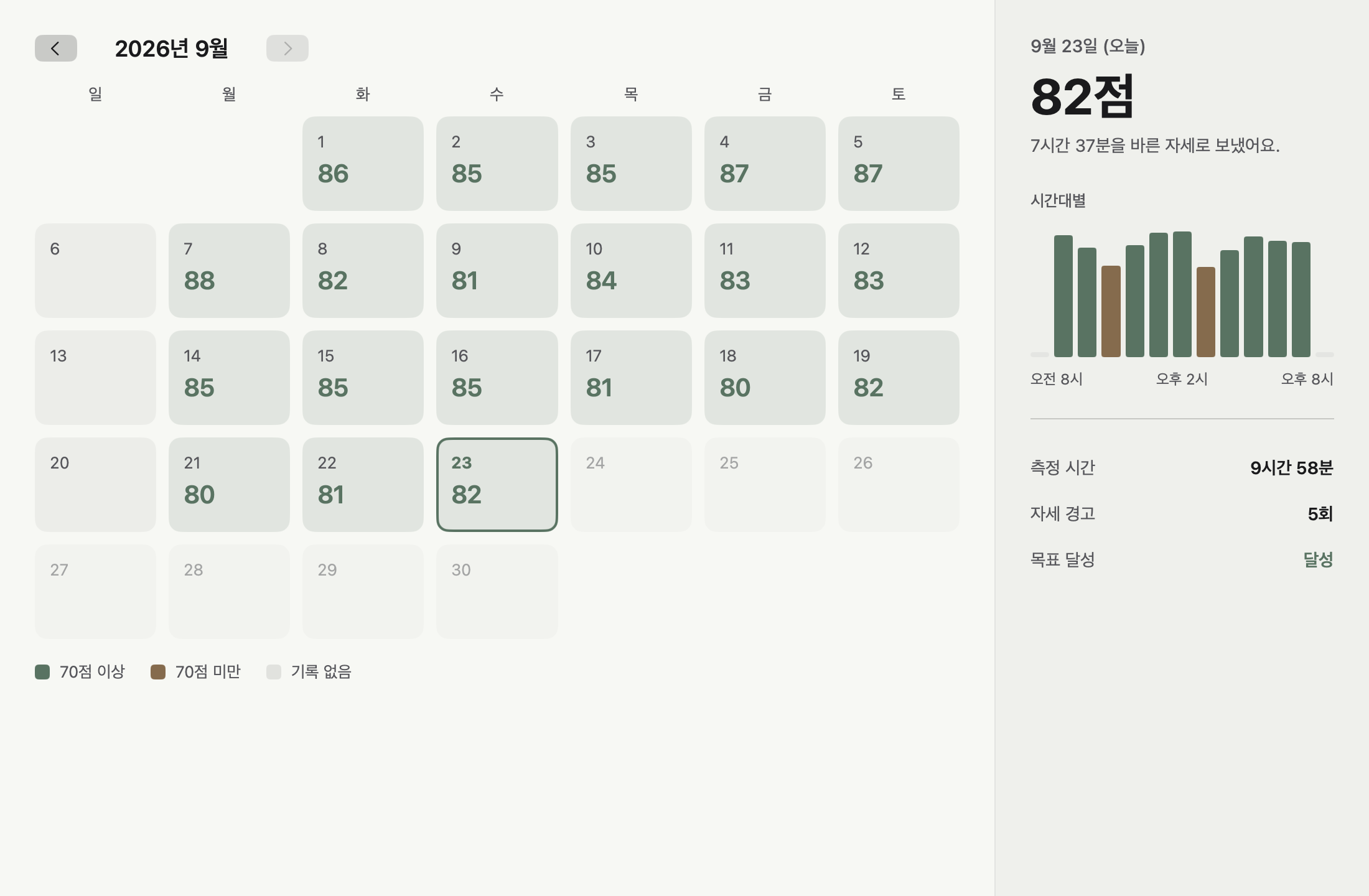Image resolution: width=1369 pixels, height=896 pixels.
Task: Click the future day 26 cell
Action: (899, 485)
